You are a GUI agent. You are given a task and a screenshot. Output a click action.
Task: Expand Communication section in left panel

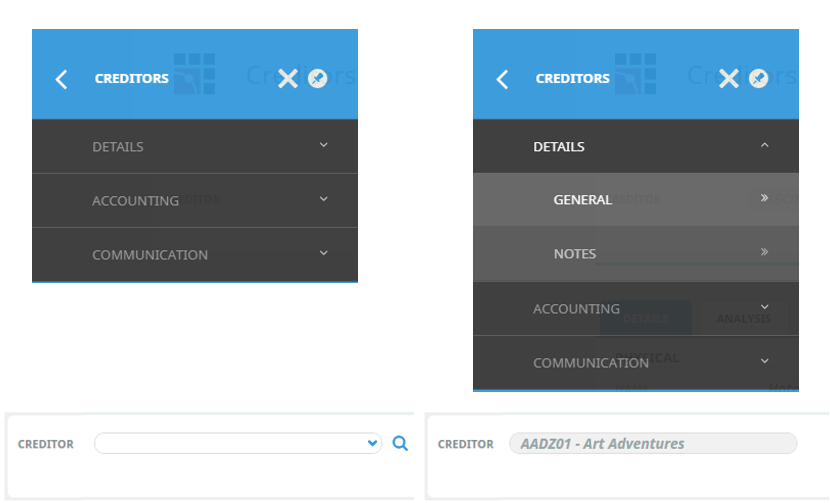(x=323, y=254)
